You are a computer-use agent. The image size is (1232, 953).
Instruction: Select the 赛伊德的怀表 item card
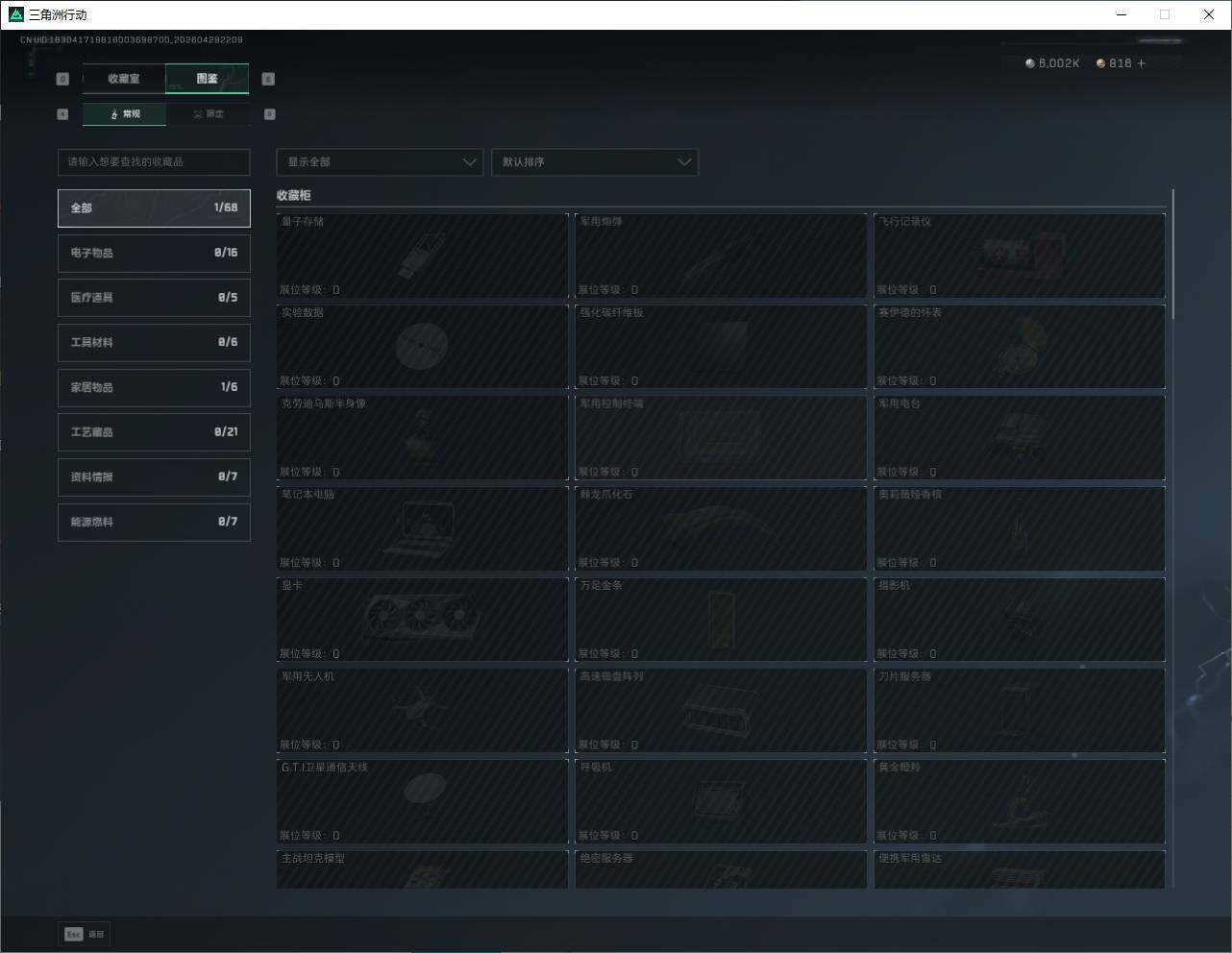coord(1020,347)
